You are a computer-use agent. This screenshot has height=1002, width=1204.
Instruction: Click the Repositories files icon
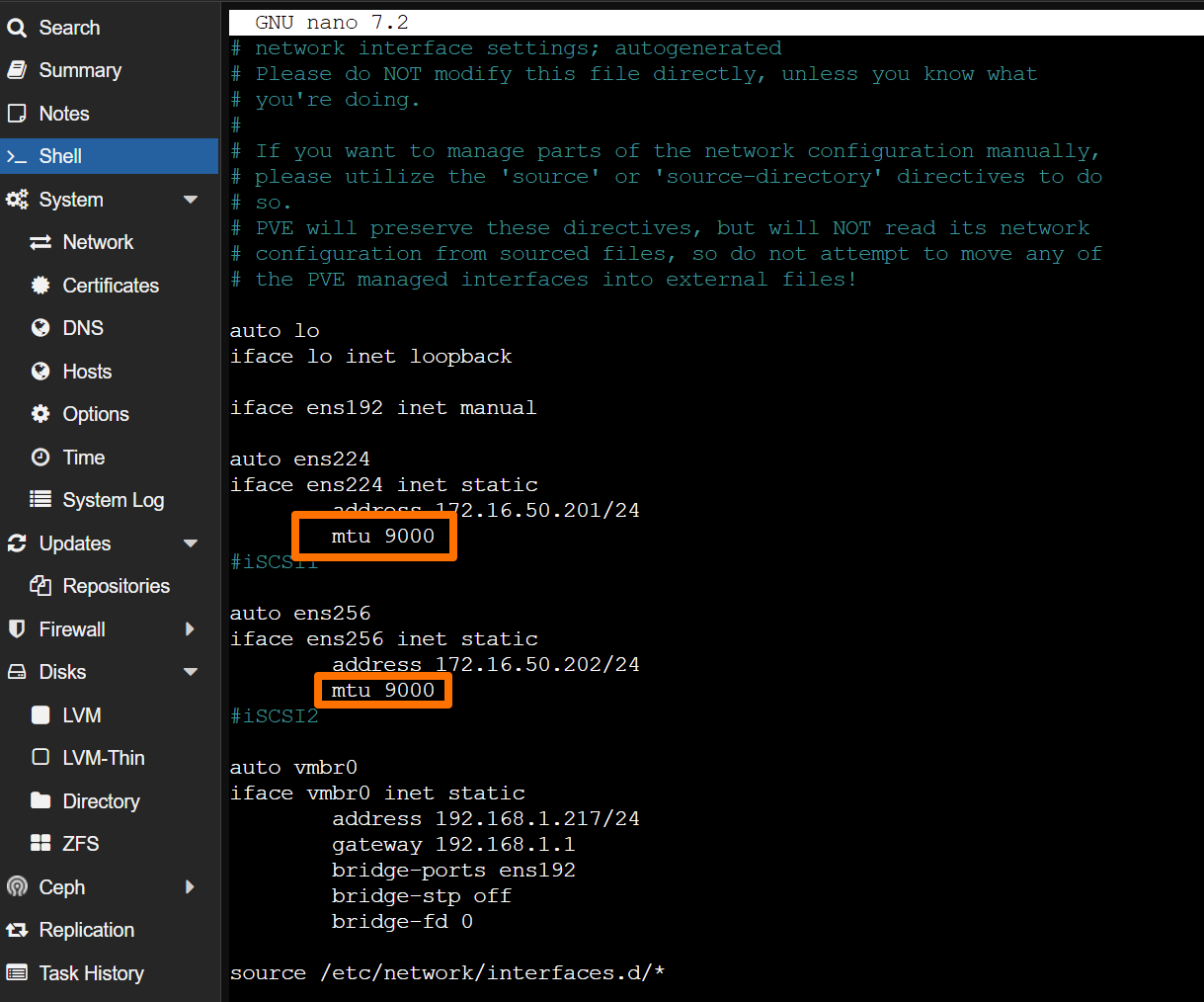[40, 586]
